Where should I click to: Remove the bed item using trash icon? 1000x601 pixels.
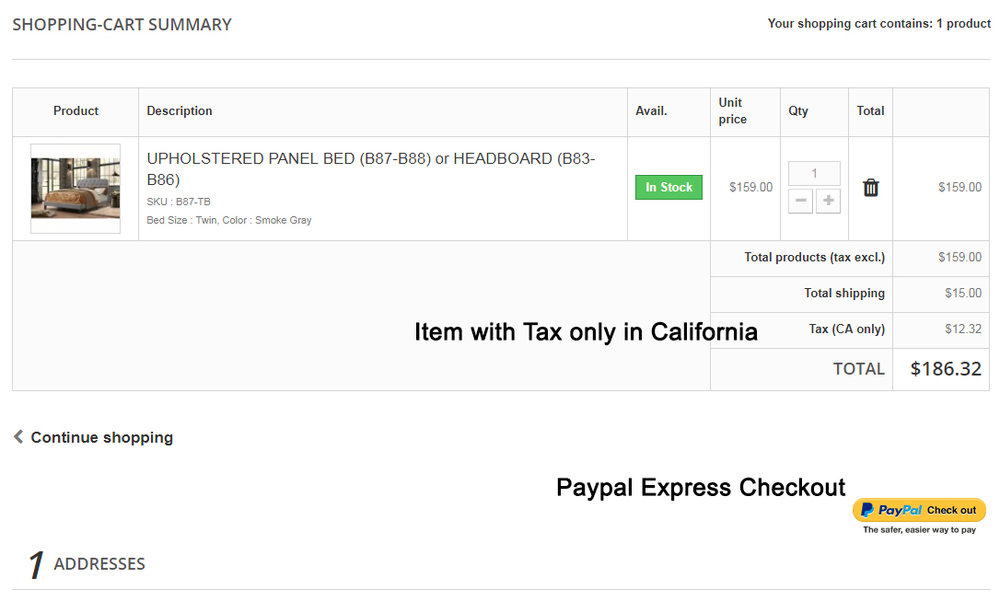pos(870,187)
